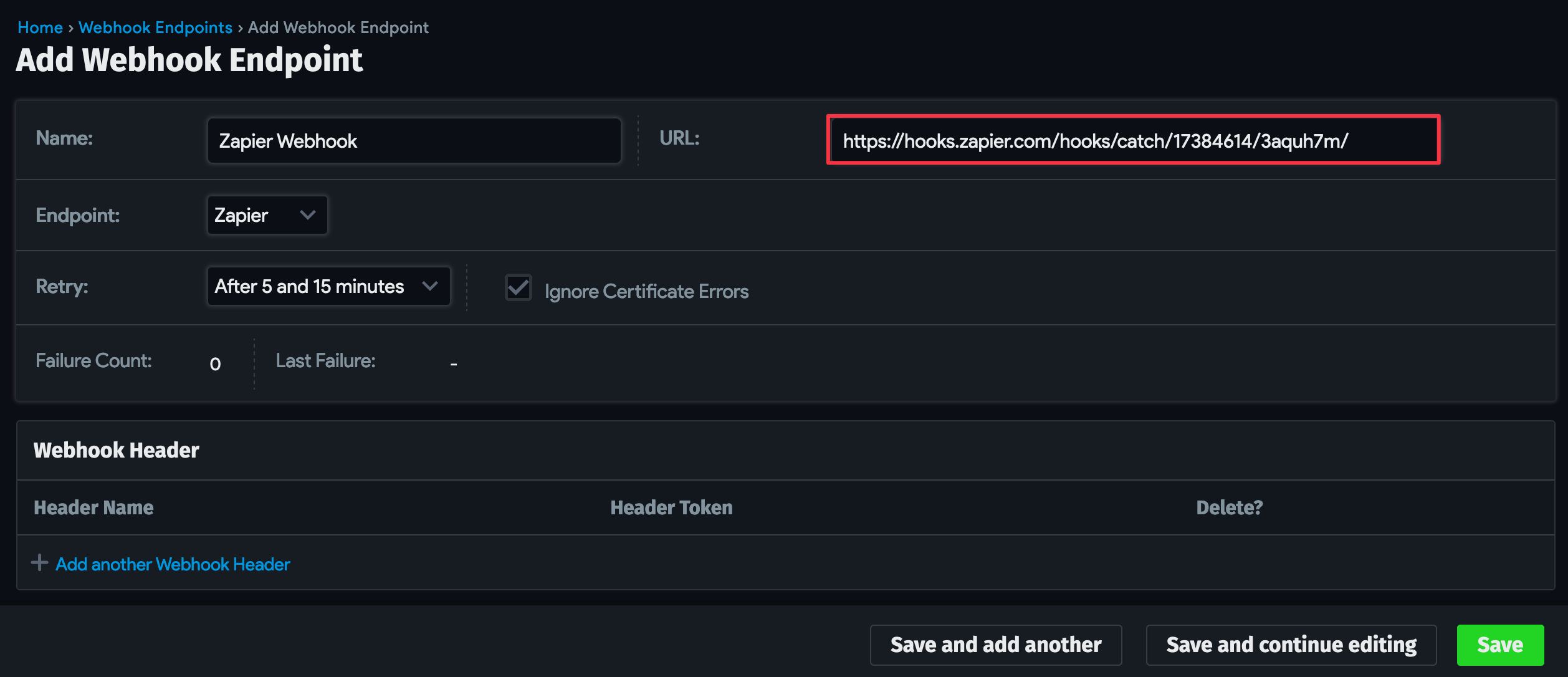This screenshot has height=677, width=1568.
Task: Click Add Webhook Endpoint breadcrumb entry
Action: click(x=338, y=27)
